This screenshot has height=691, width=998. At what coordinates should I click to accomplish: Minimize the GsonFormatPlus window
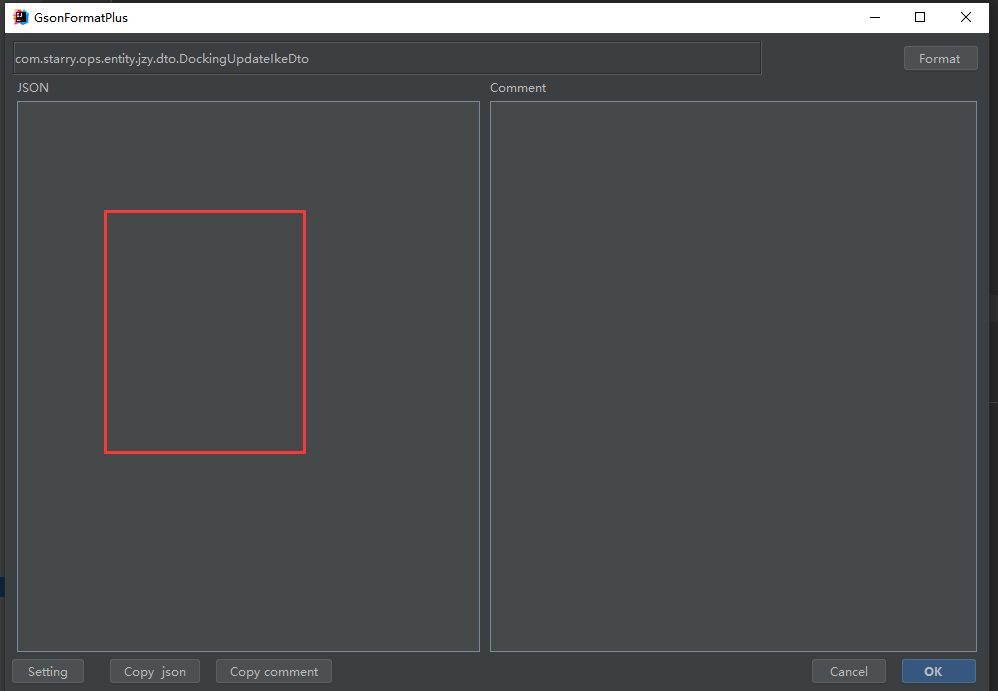pyautogui.click(x=875, y=17)
